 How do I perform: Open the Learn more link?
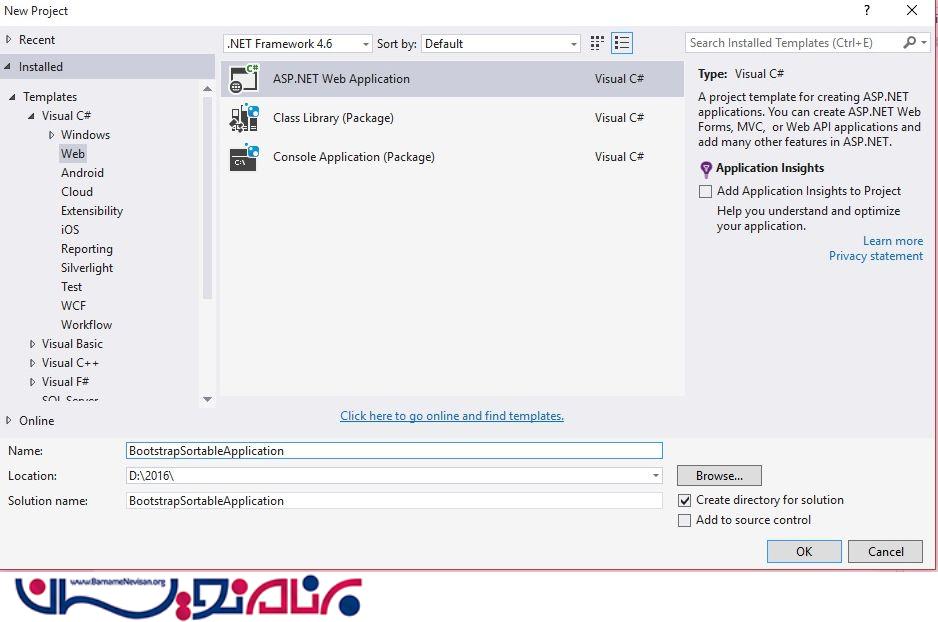tap(893, 241)
